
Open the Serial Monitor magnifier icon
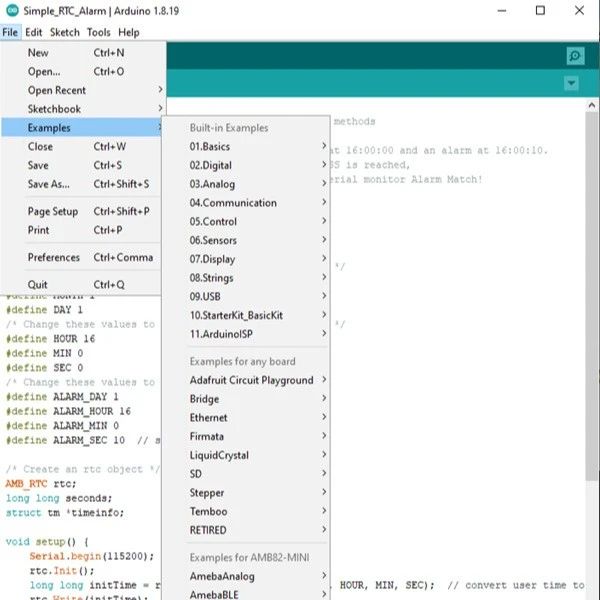pos(575,56)
